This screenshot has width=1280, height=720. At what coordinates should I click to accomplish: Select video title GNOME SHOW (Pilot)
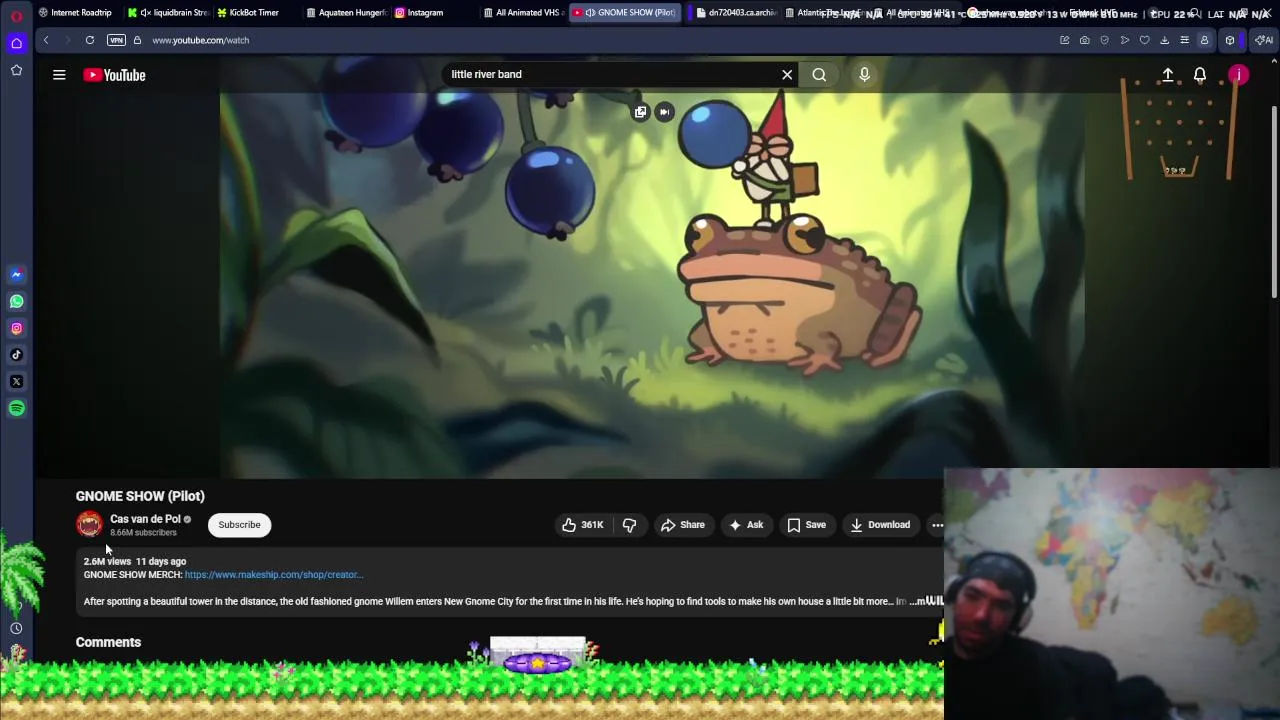coord(140,496)
